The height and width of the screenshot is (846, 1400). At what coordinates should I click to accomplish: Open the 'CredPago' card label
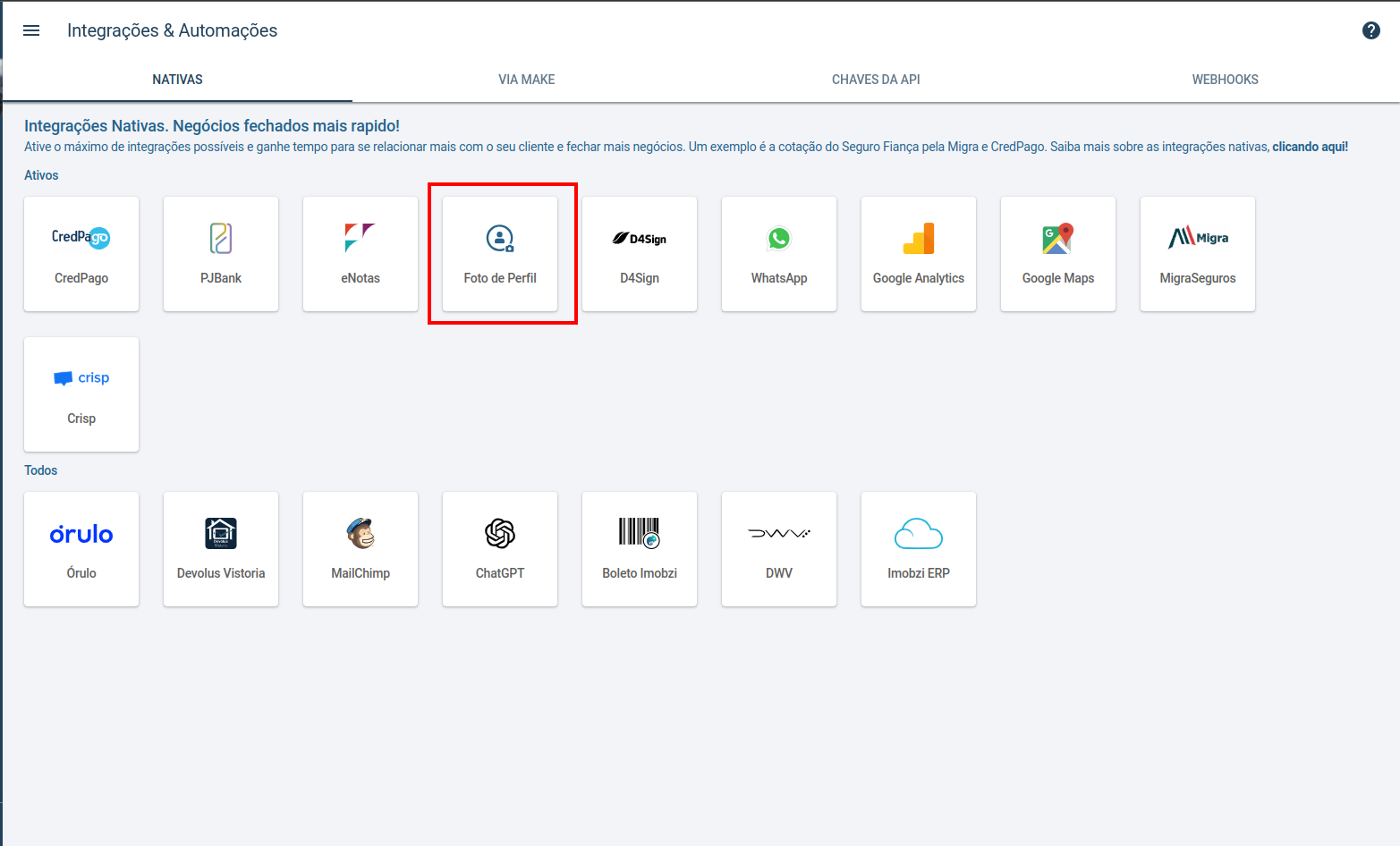pyautogui.click(x=81, y=278)
